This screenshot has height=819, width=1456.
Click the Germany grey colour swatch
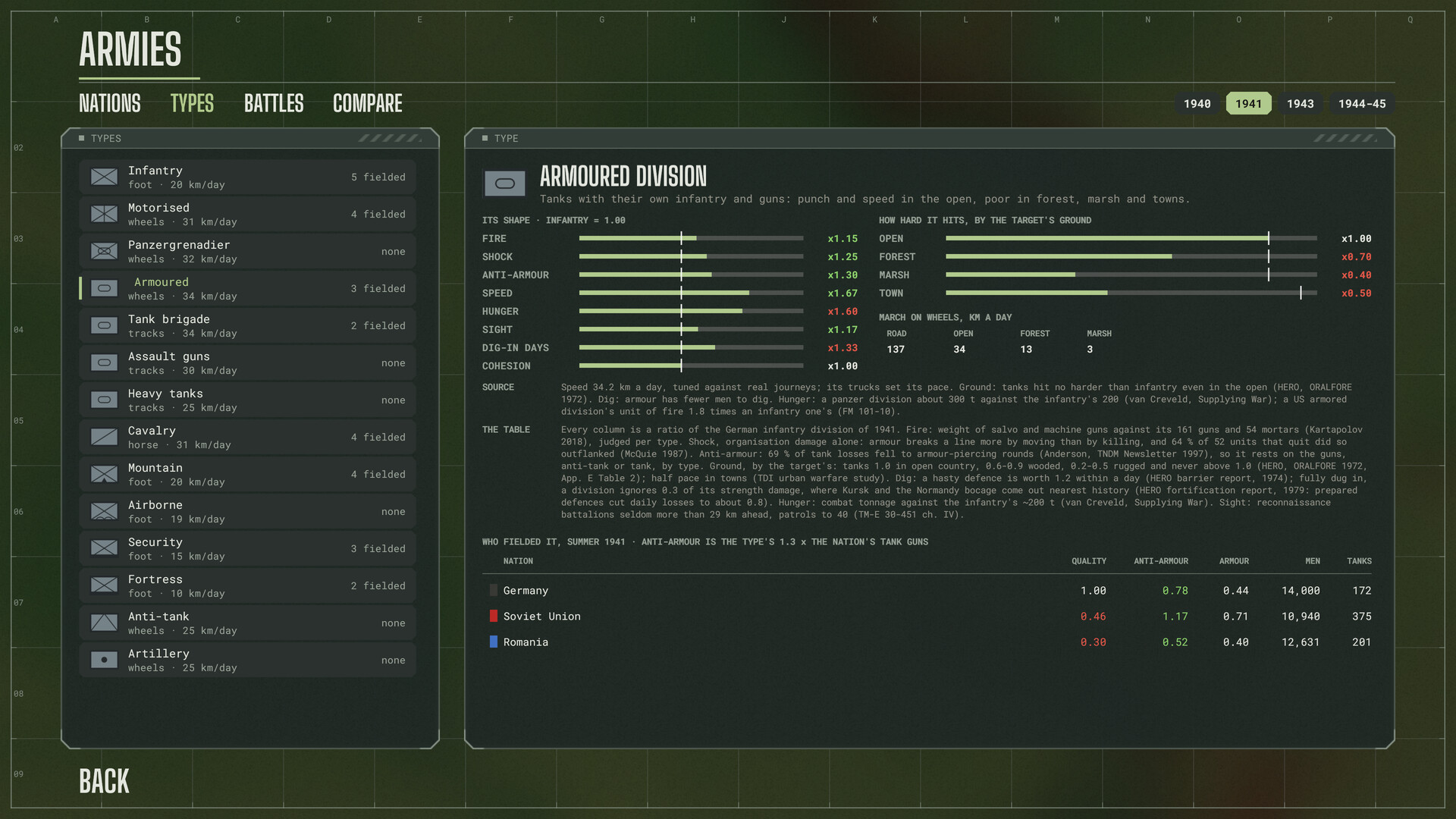pos(494,590)
